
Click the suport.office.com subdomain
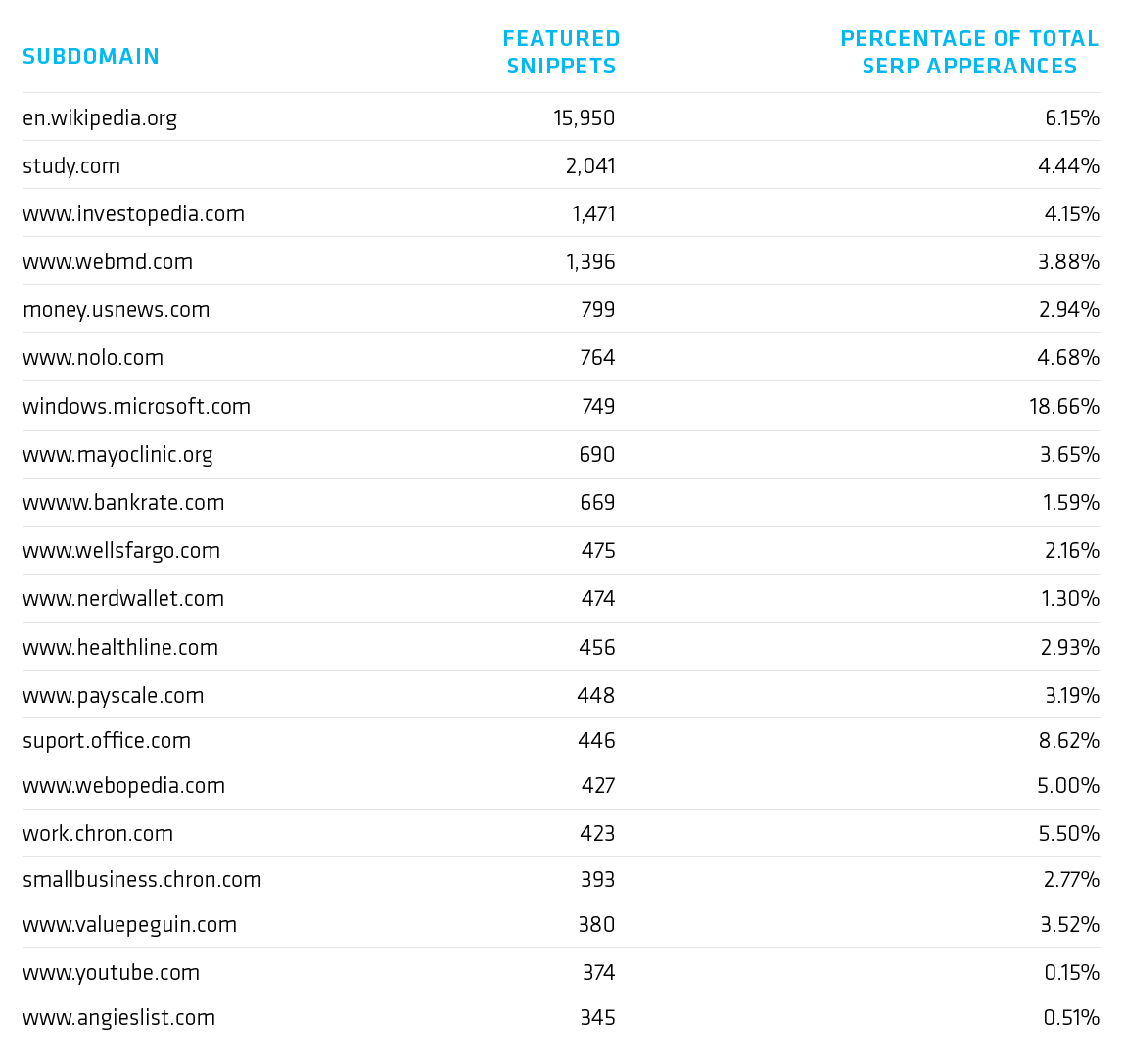tap(107, 741)
